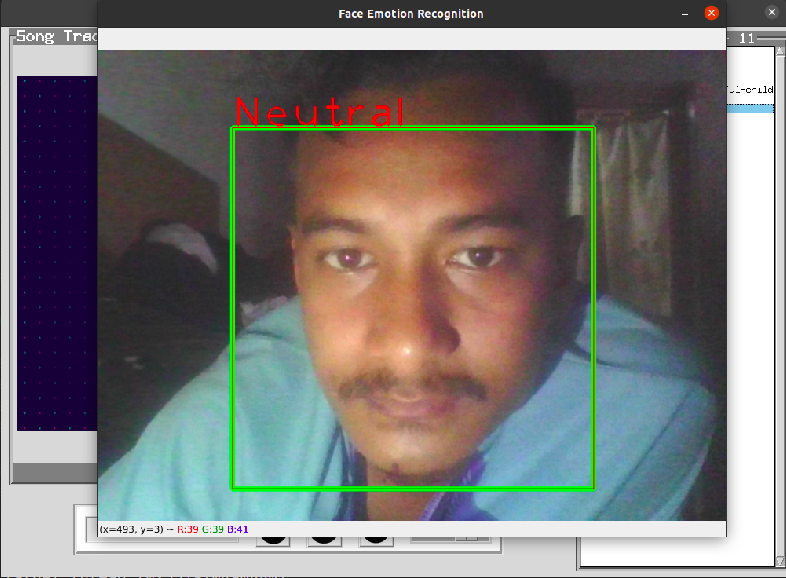
Task: Click the red Neutral emotion label
Action: [320, 112]
